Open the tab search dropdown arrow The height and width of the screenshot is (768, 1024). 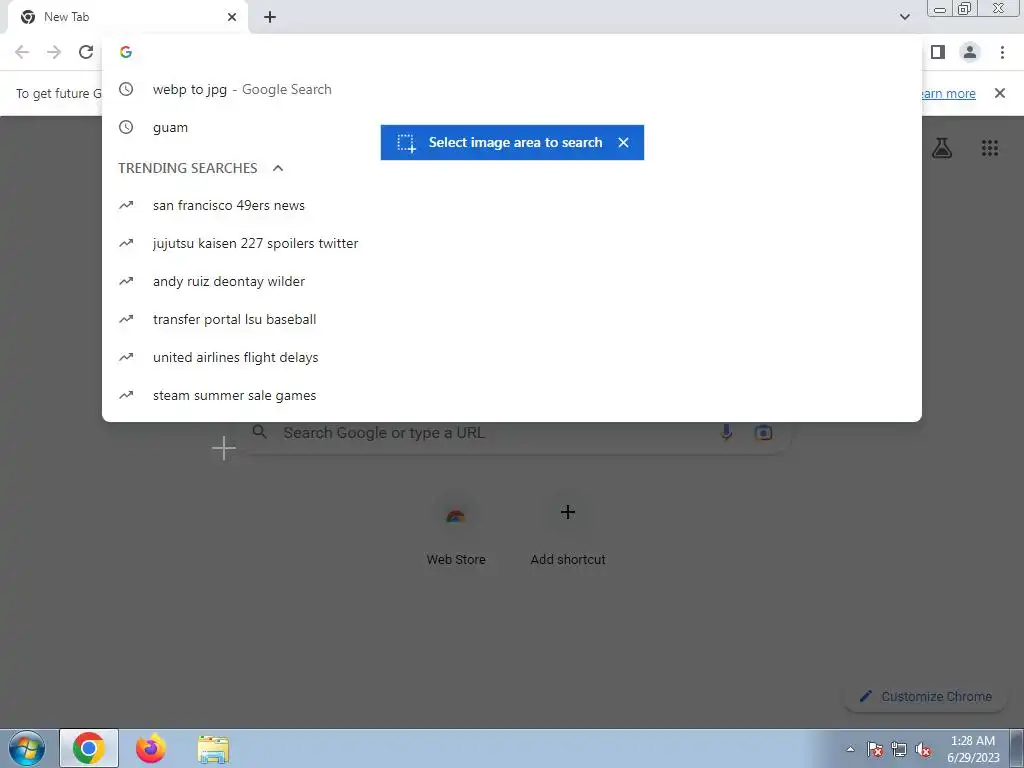(x=904, y=17)
